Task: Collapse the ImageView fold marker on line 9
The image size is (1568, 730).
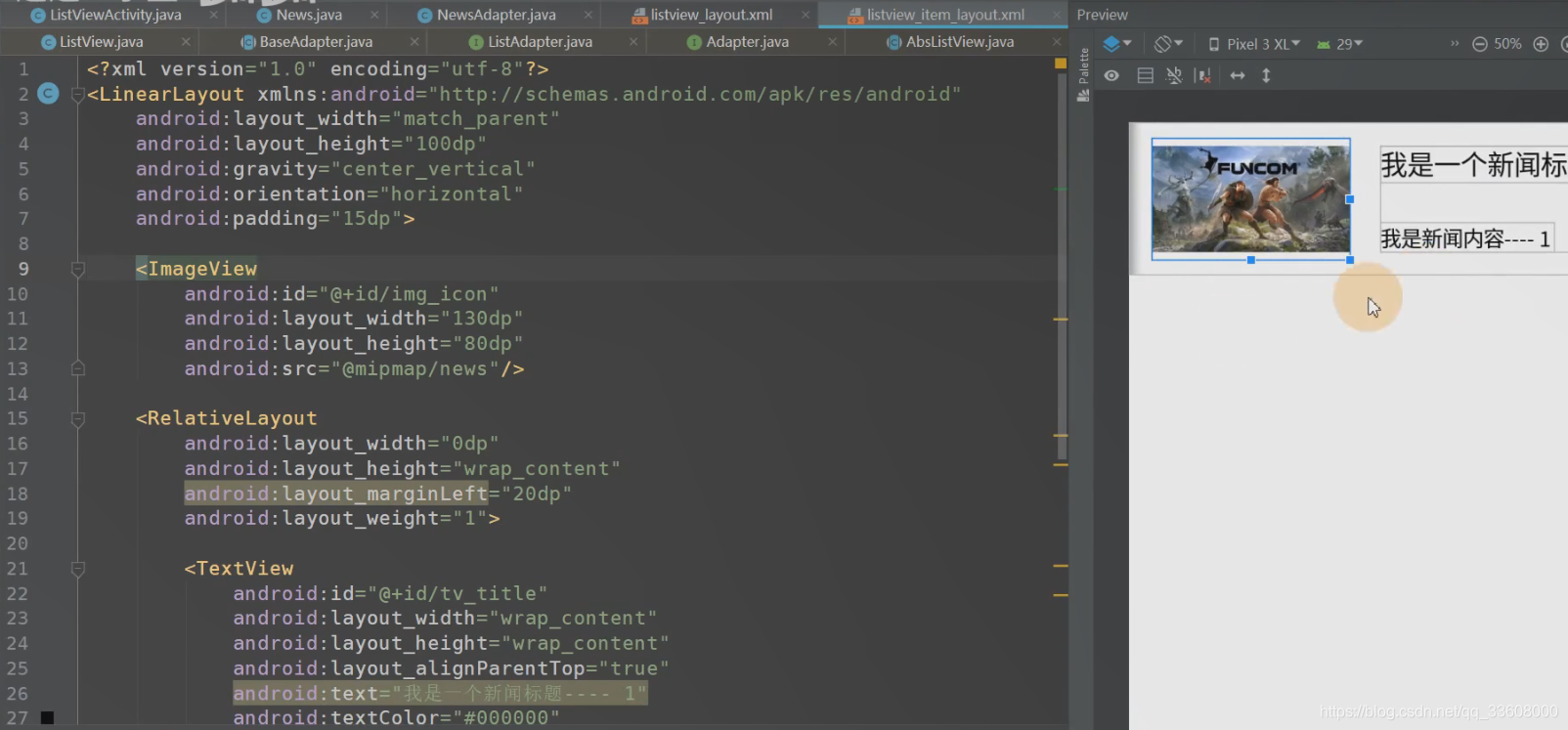Action: (x=78, y=269)
